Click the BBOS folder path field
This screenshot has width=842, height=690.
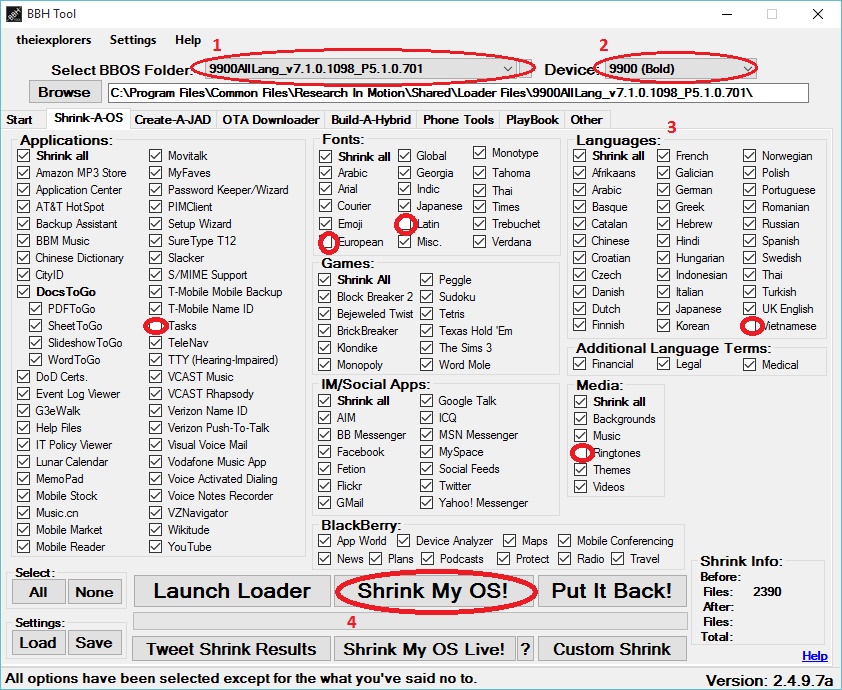click(x=458, y=93)
